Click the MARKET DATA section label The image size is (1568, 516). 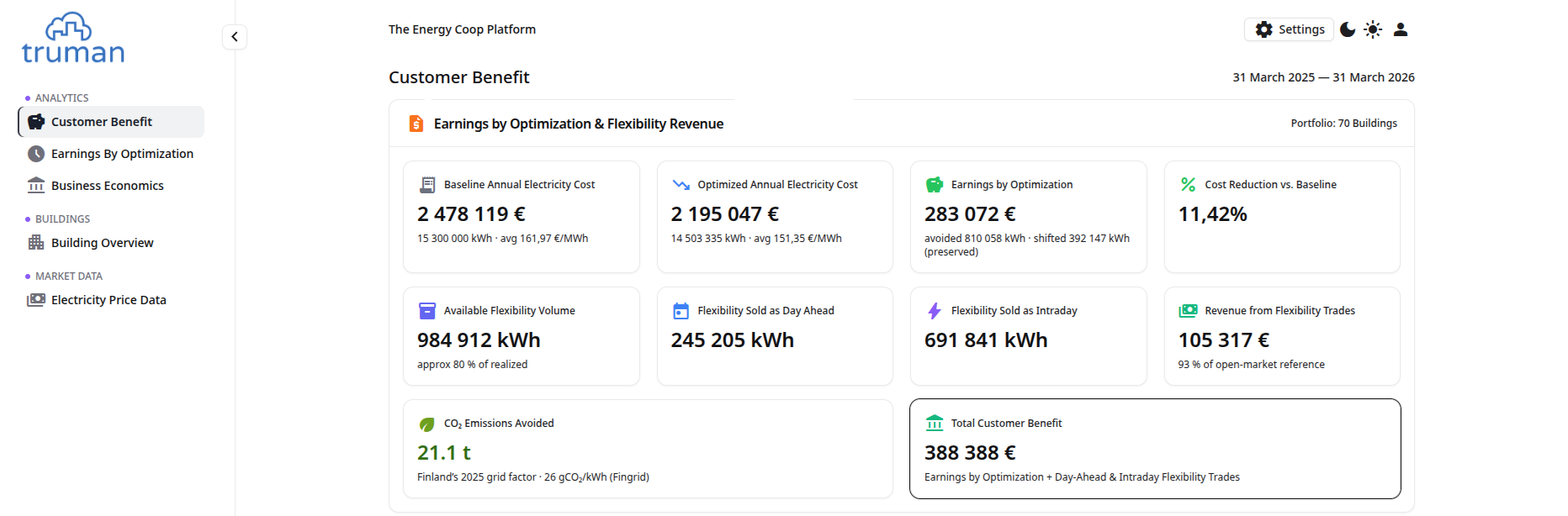[69, 276]
